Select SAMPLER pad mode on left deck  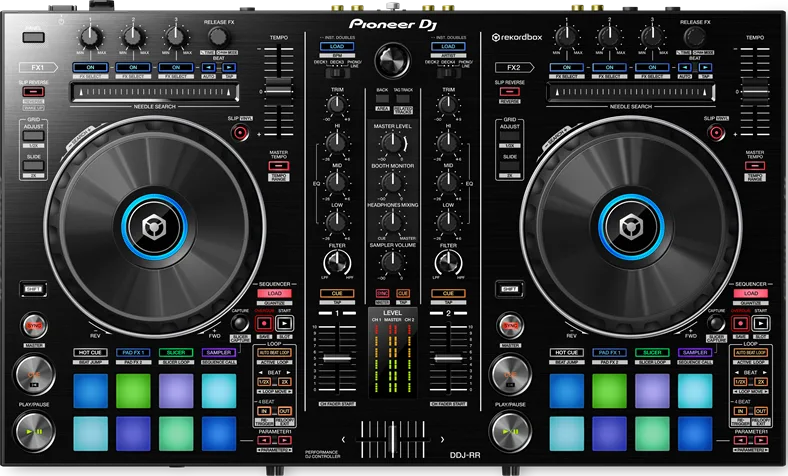219,353
